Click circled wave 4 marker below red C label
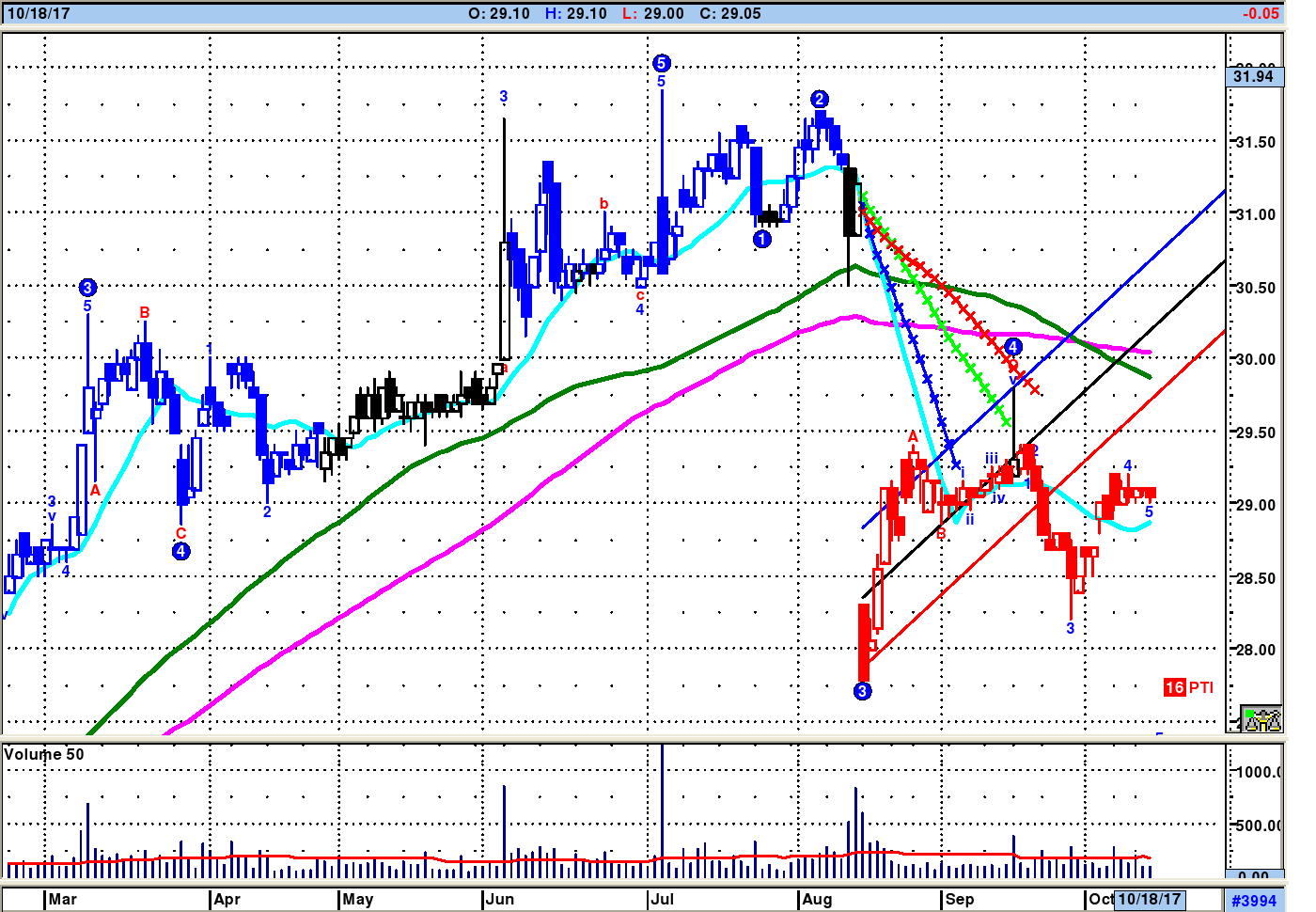 click(180, 551)
